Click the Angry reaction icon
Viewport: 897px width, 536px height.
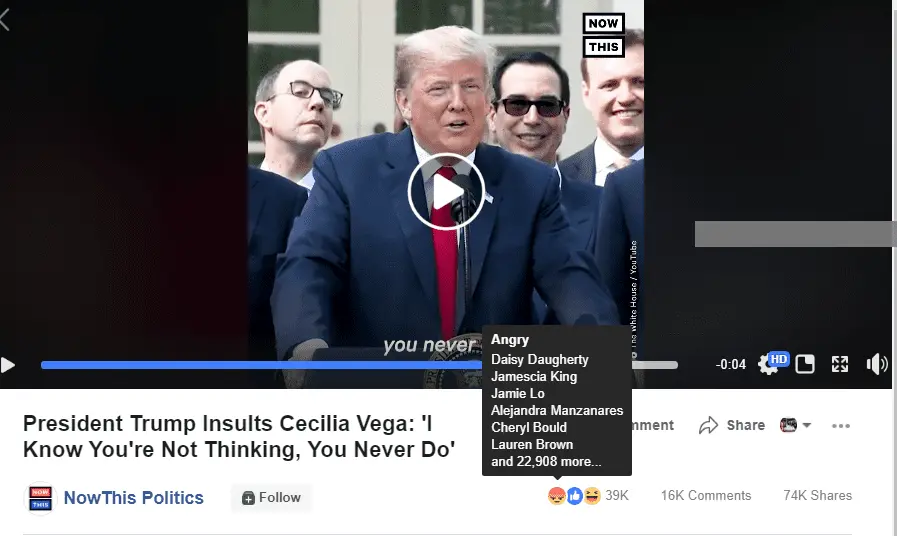click(x=557, y=495)
